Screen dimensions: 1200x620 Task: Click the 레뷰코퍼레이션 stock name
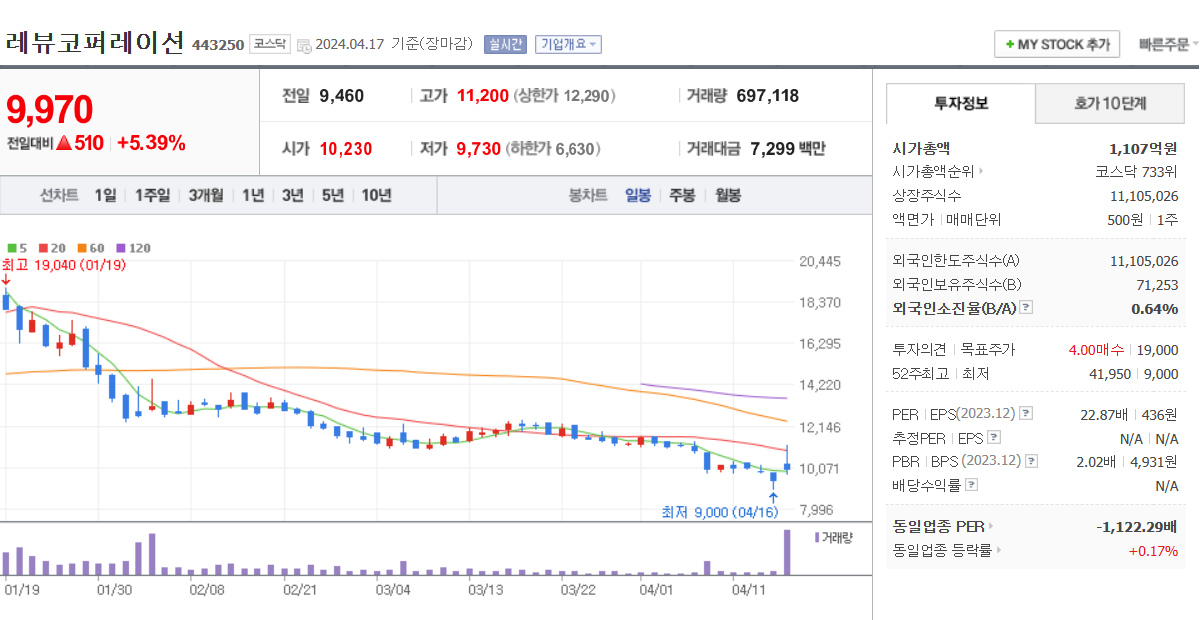coord(95,43)
